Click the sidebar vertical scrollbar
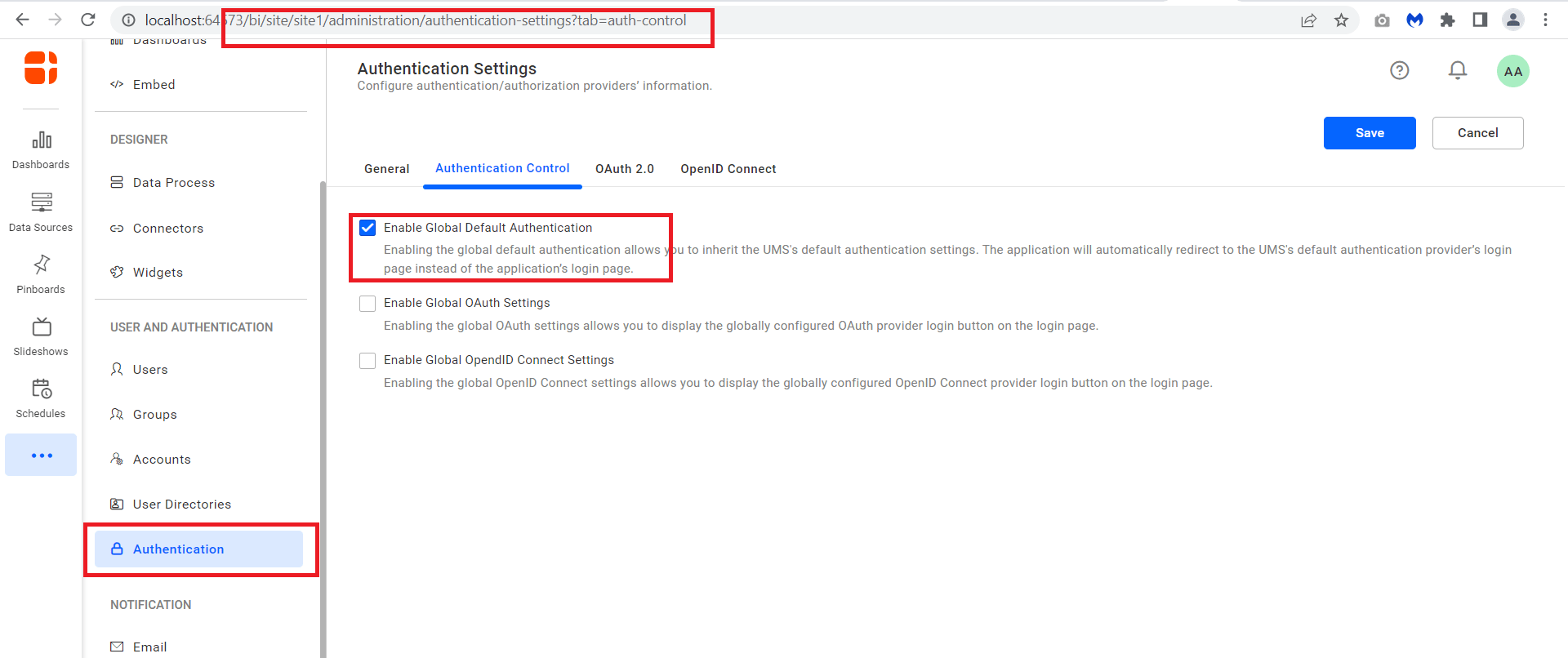Viewport: 1568px width, 658px height. pos(323,420)
